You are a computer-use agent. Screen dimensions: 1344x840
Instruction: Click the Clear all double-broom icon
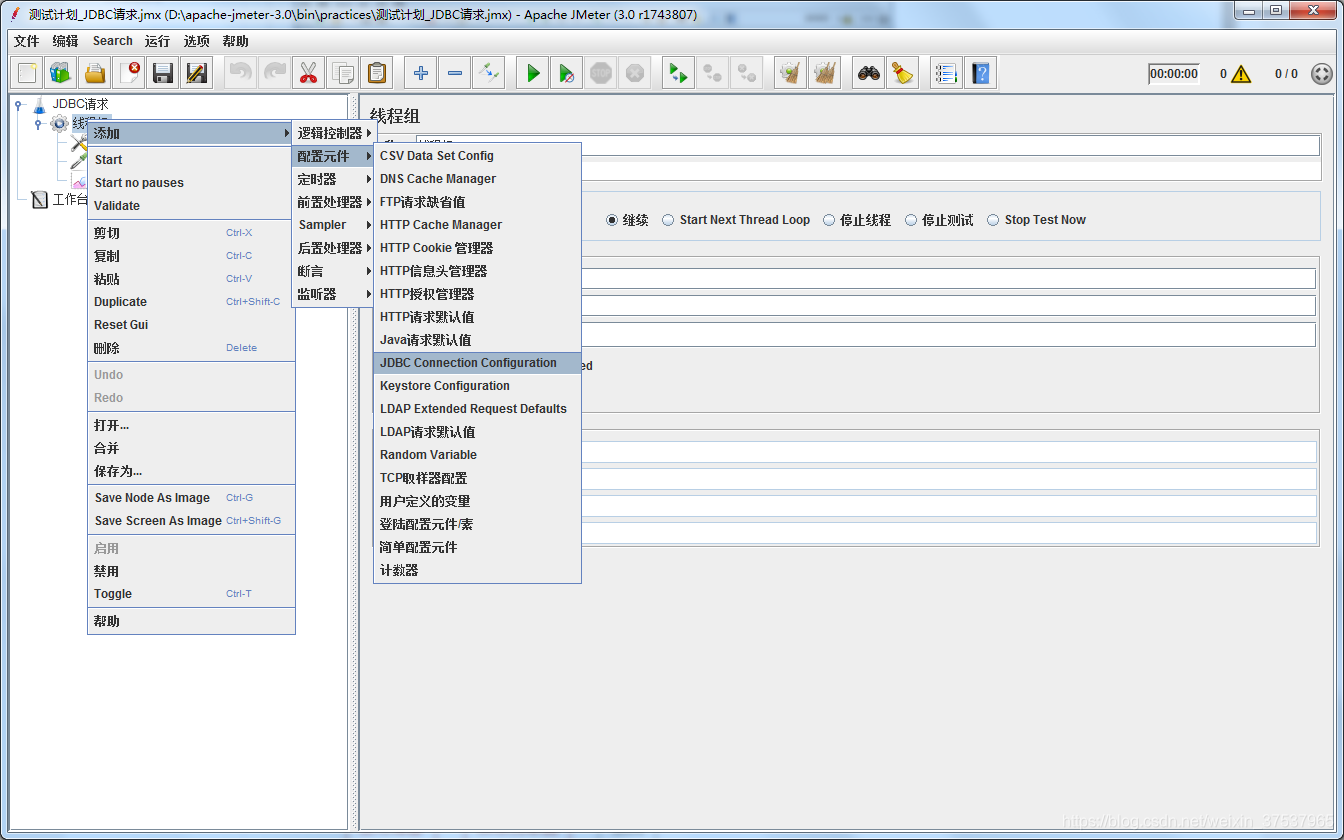(x=825, y=73)
